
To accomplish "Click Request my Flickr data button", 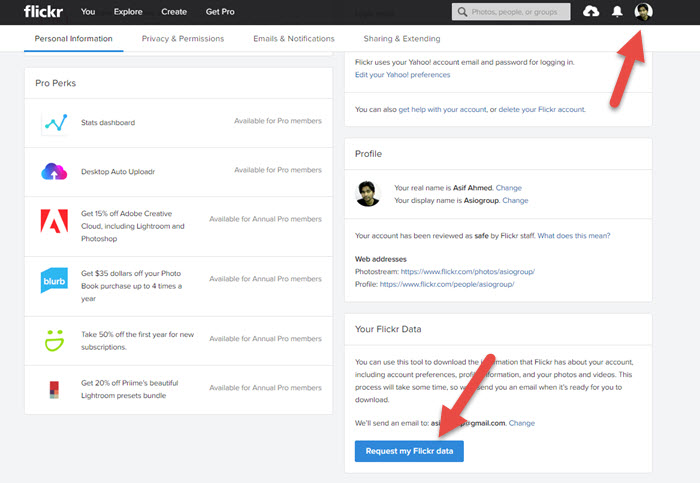I will [409, 451].
